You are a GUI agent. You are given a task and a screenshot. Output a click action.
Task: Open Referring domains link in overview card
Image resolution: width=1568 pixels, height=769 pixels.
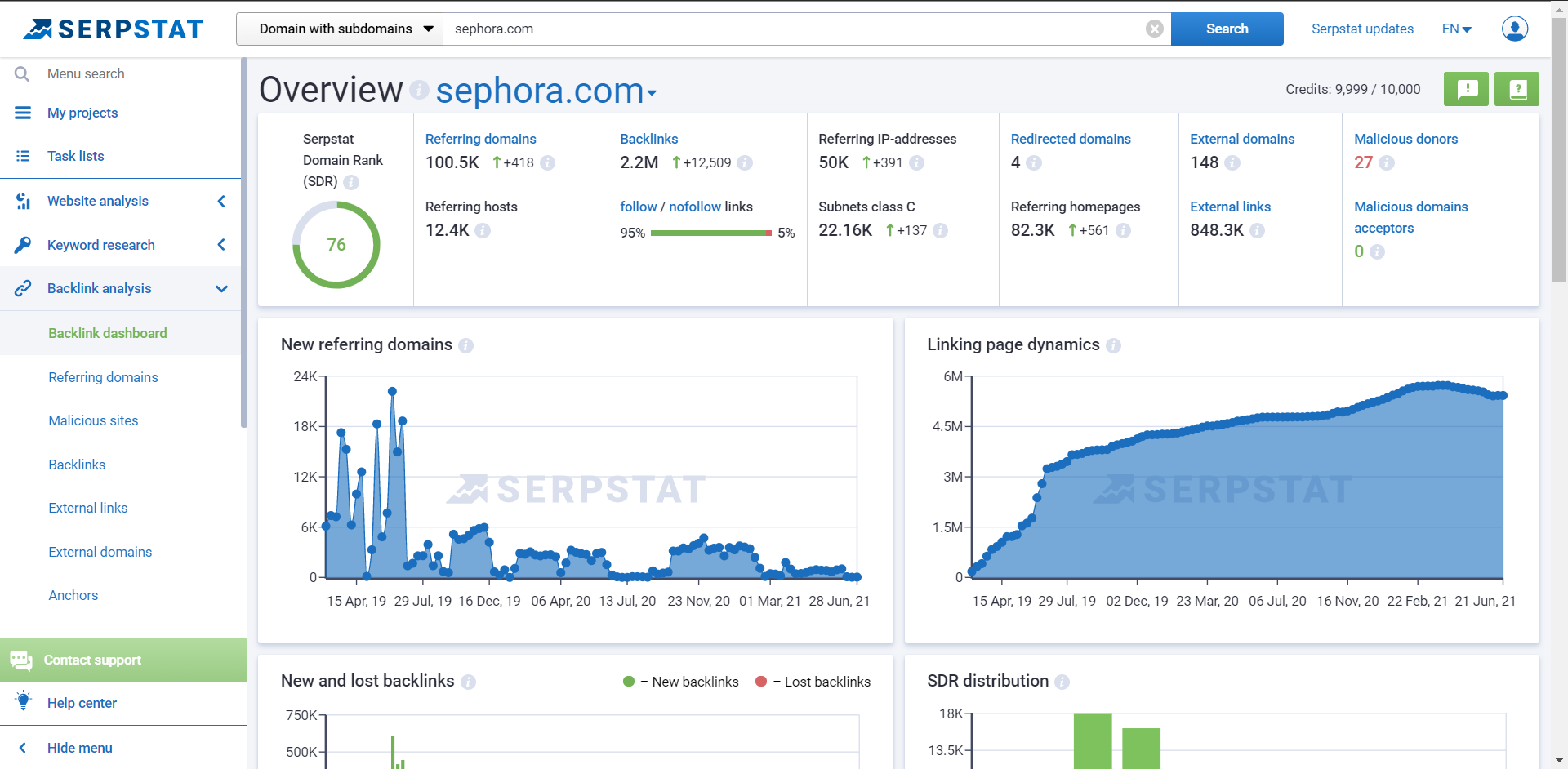480,139
